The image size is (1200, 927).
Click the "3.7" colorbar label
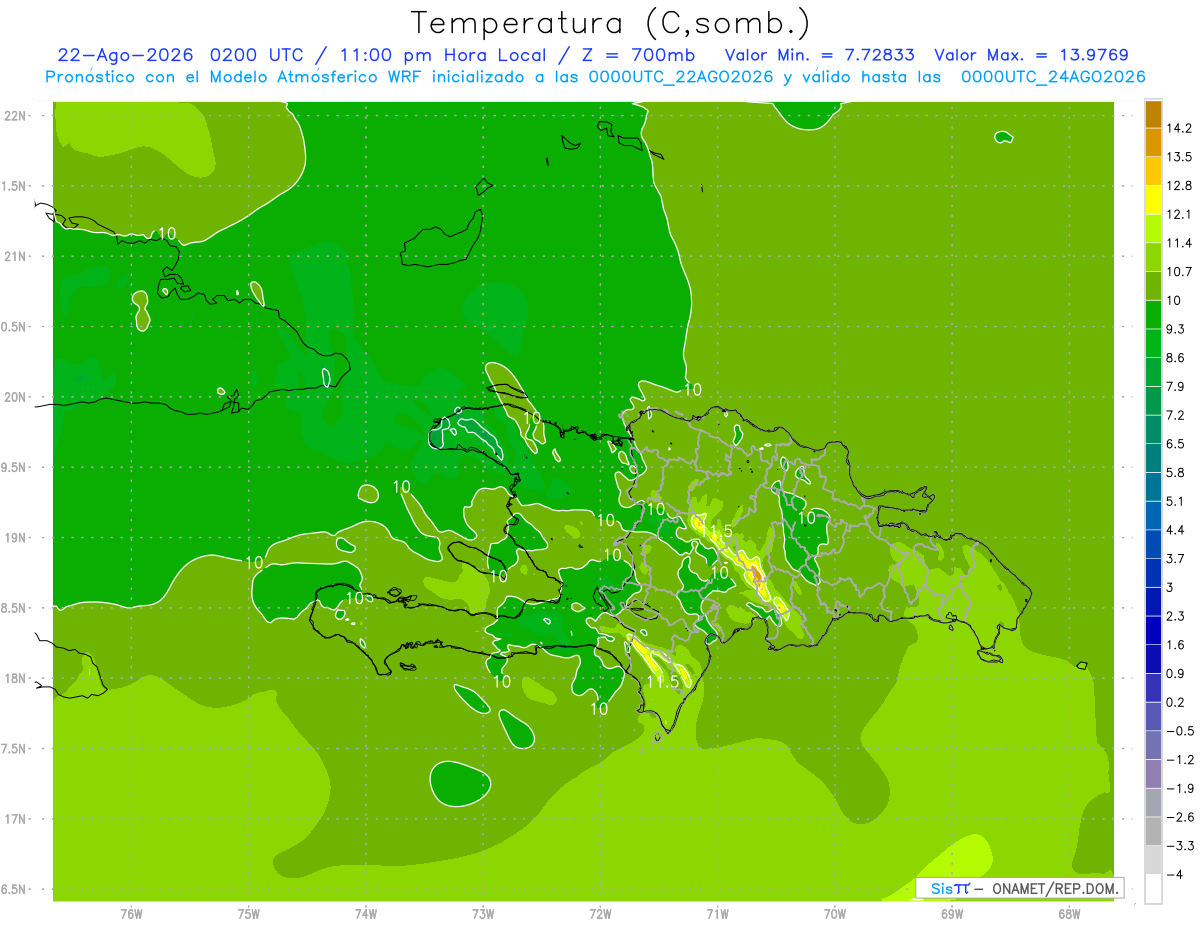[1175, 558]
